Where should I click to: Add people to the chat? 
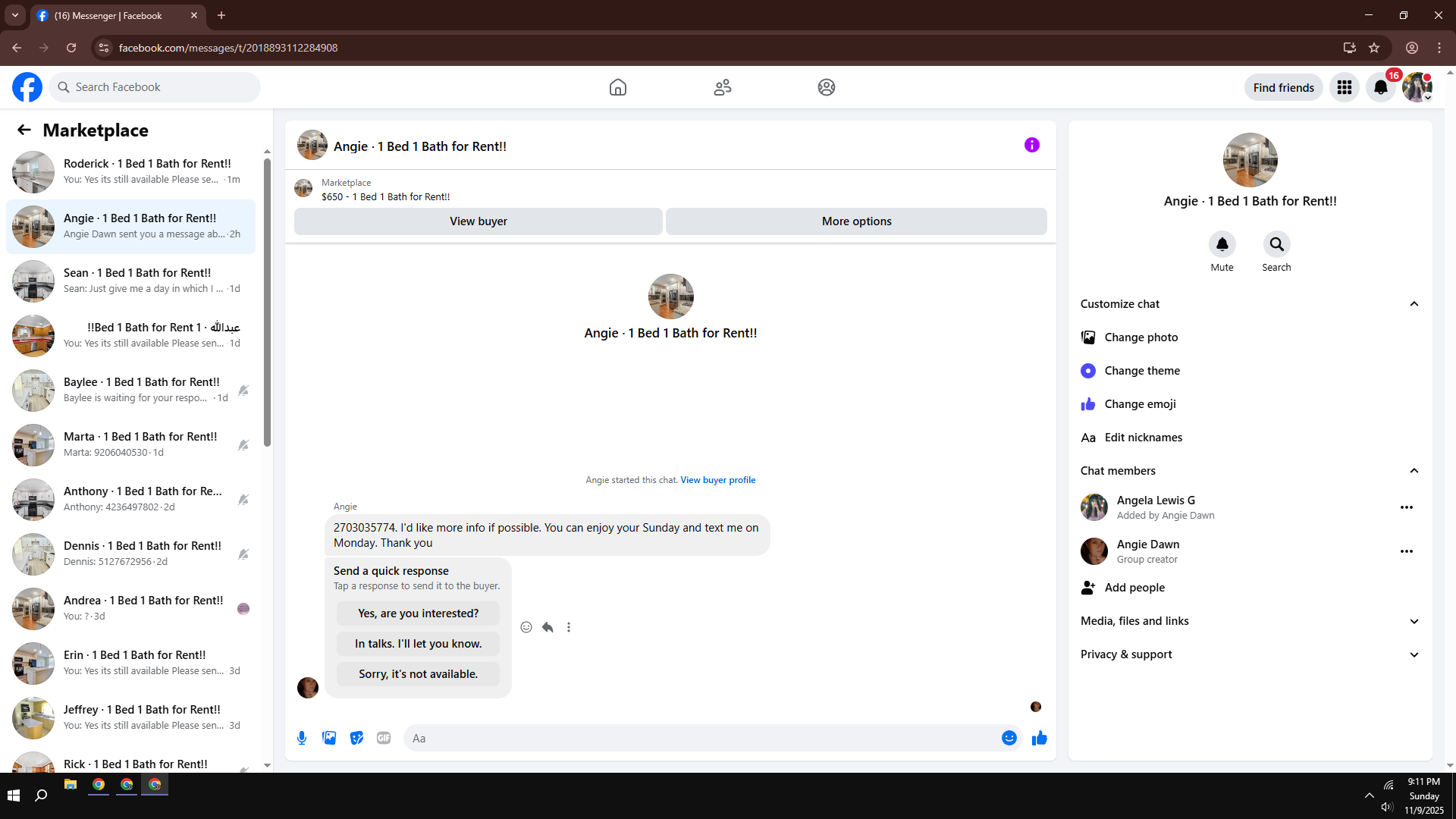click(x=1250, y=588)
